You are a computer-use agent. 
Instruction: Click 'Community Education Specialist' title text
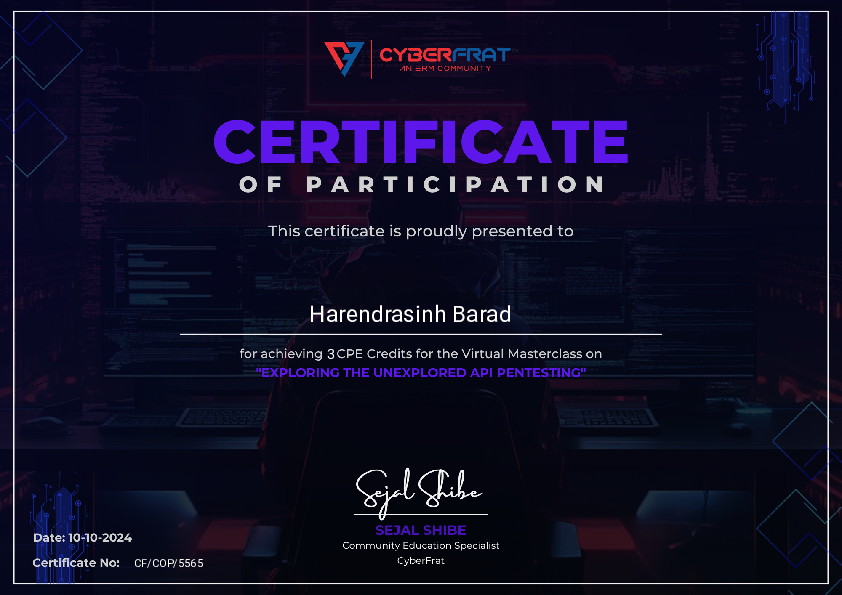420,546
